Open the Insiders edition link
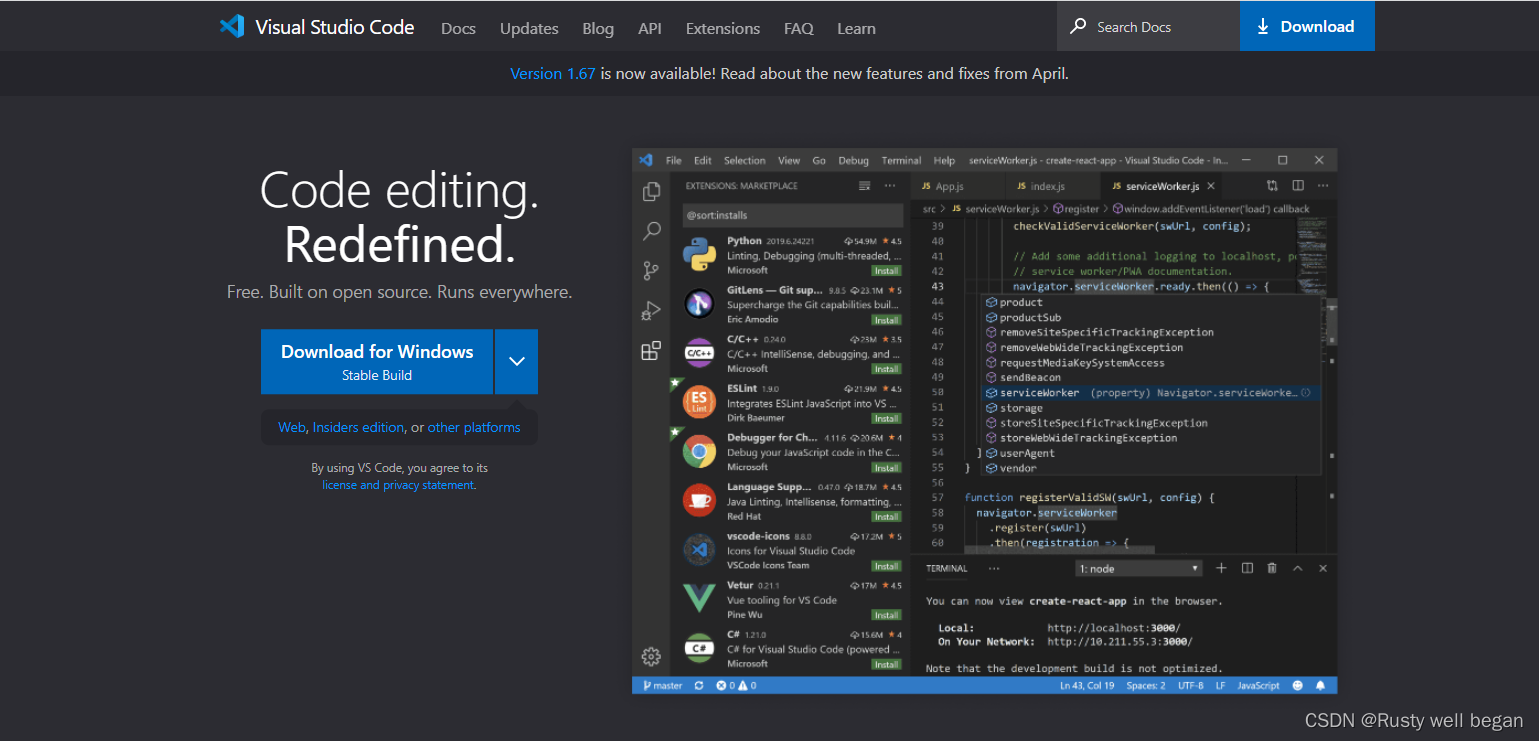This screenshot has width=1539, height=741. tap(358, 427)
